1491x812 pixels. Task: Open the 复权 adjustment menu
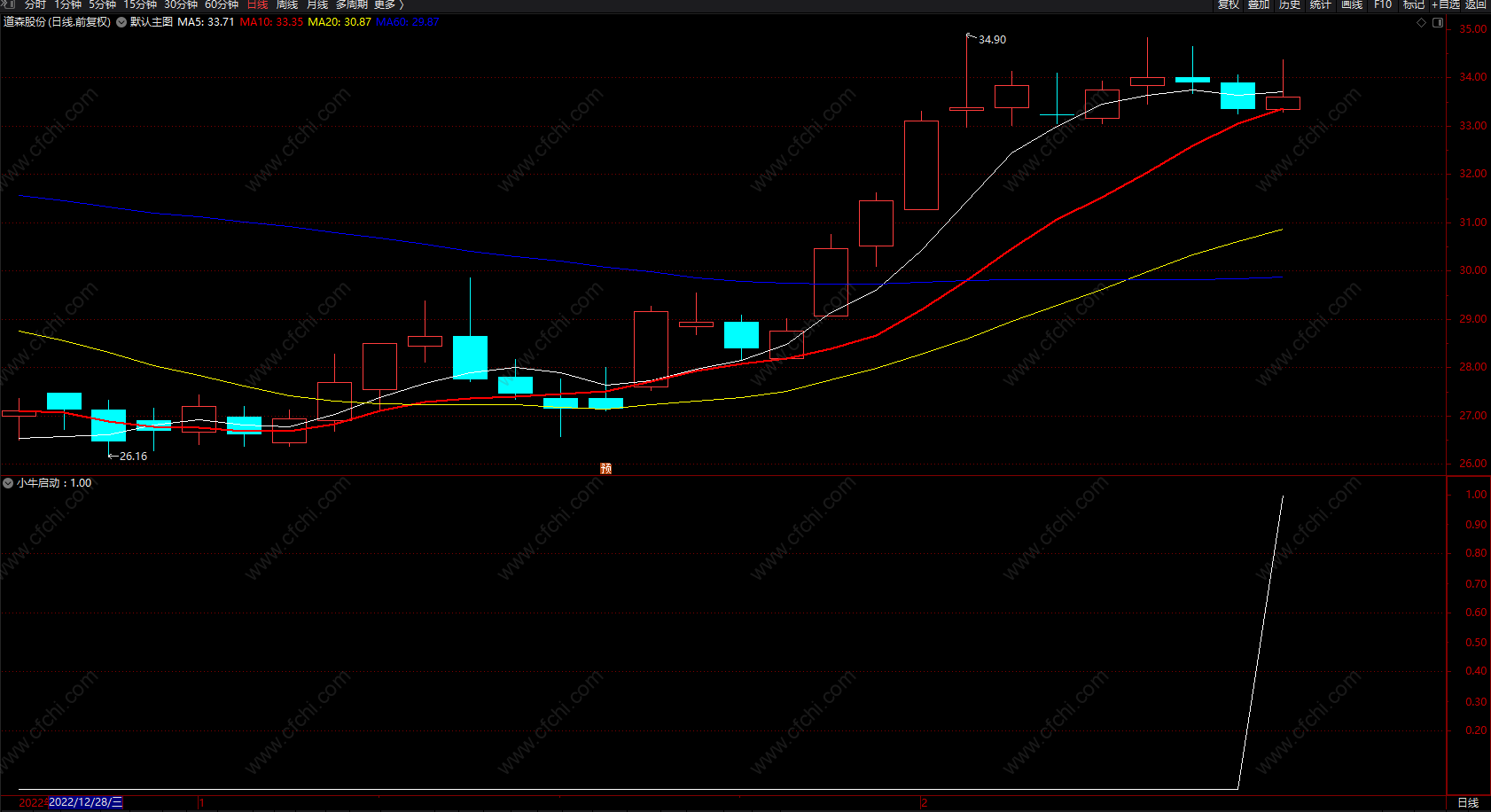click(1229, 4)
